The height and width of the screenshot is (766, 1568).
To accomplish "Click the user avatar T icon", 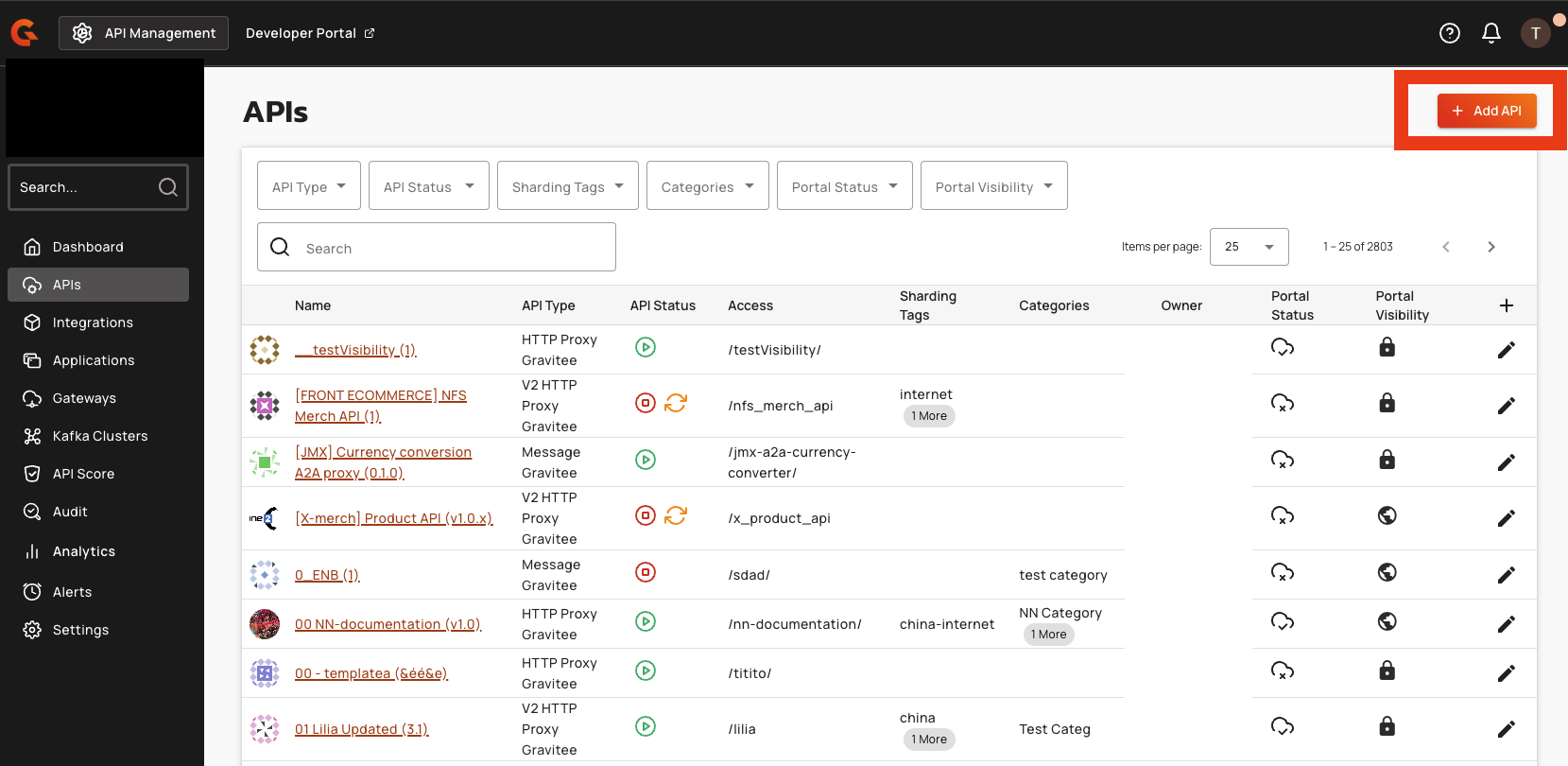I will pos(1535,33).
